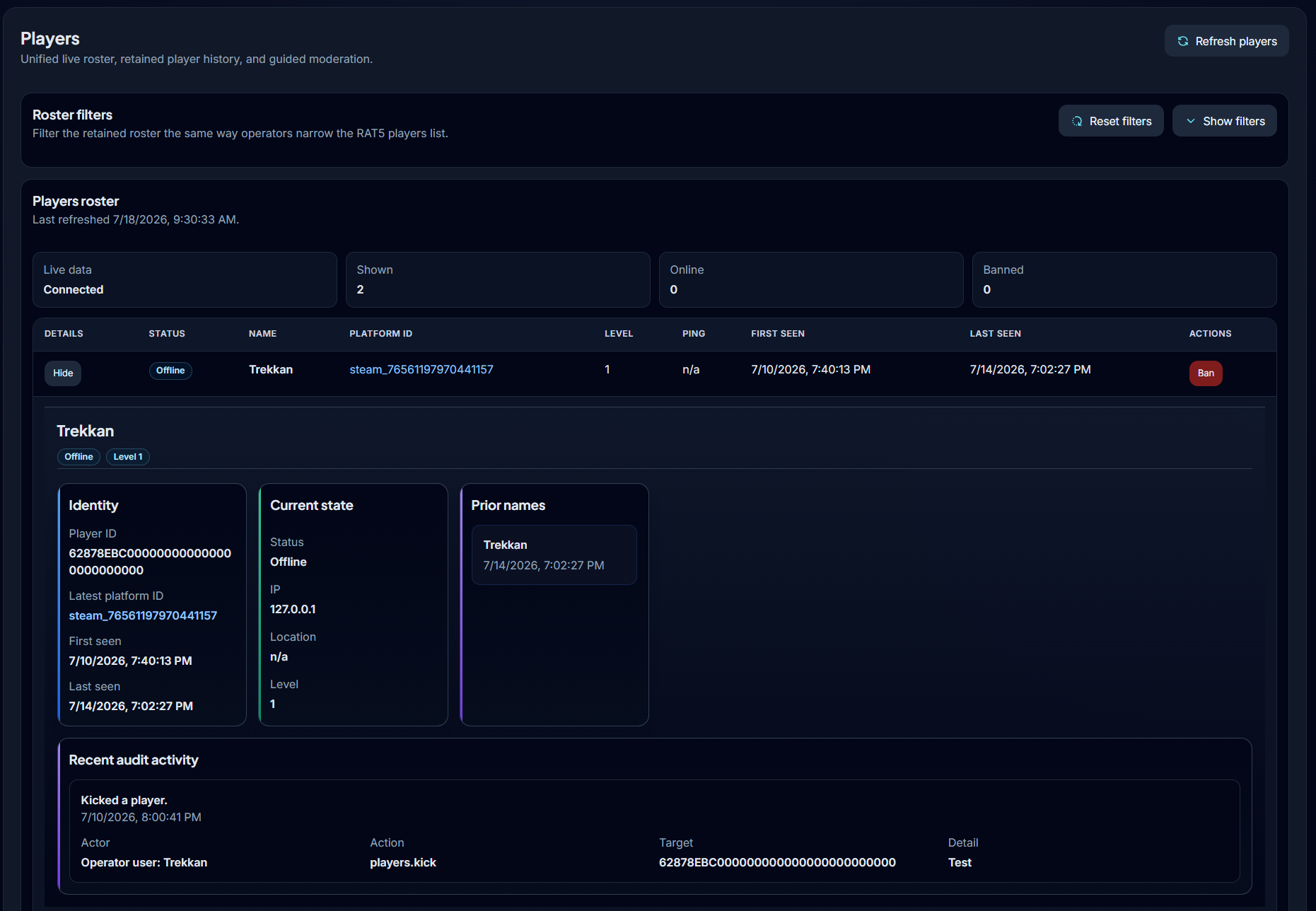Sort by the NAME column header
The image size is (1316, 911).
[x=262, y=333]
